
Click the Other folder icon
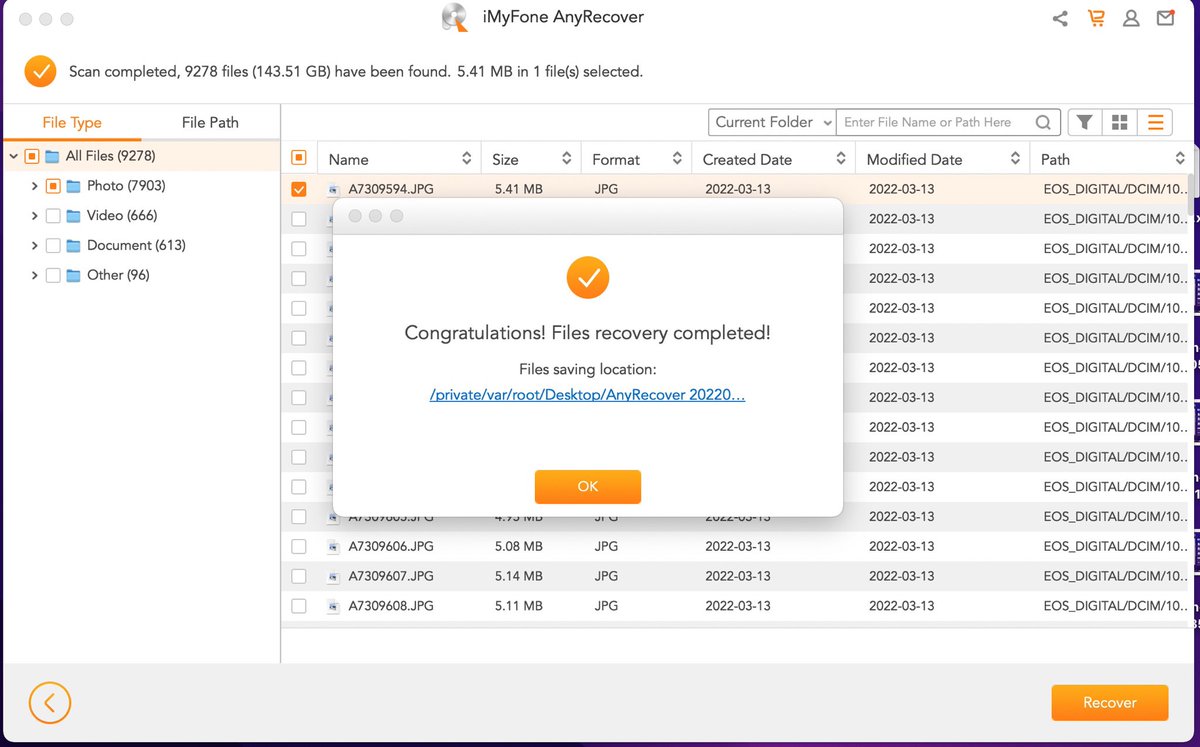pyautogui.click(x=73, y=275)
